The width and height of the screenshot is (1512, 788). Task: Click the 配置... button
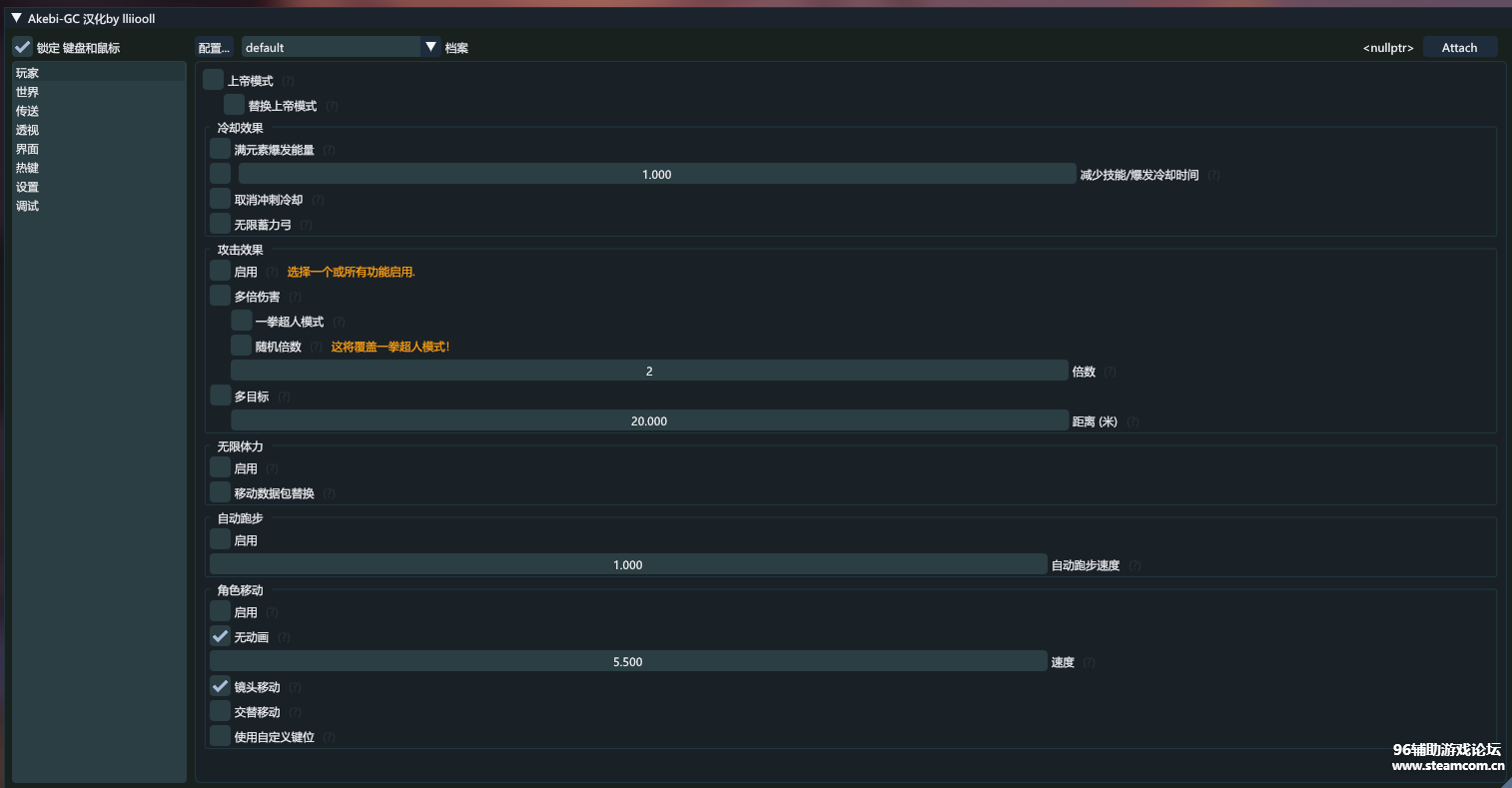[x=214, y=47]
